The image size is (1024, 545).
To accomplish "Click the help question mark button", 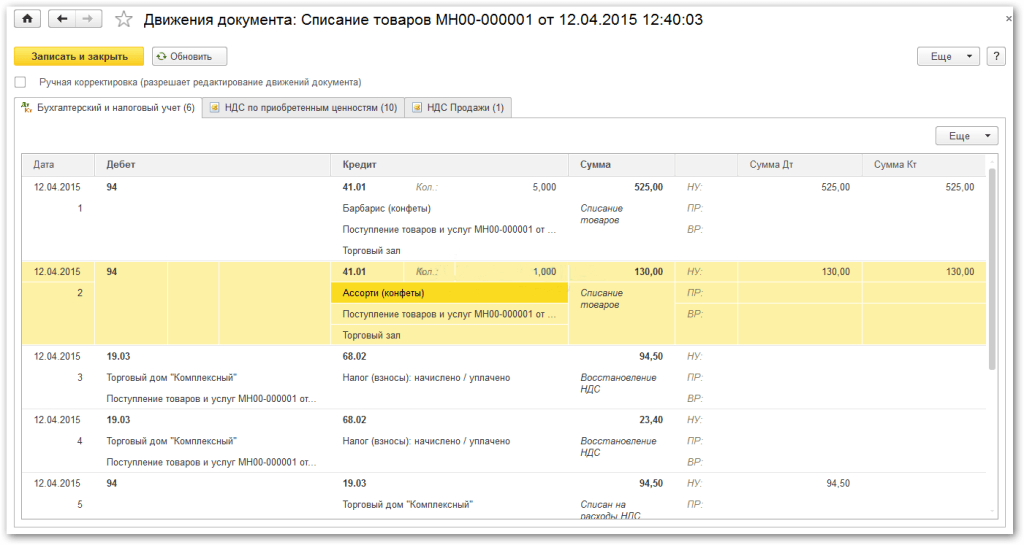I will [x=995, y=57].
